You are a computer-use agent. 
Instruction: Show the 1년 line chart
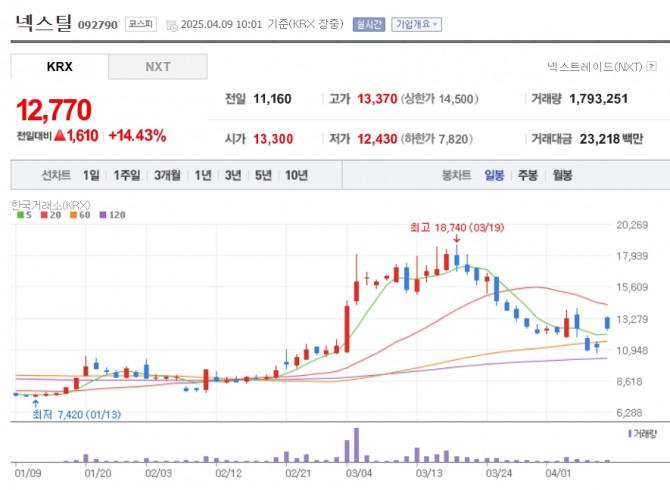(x=203, y=175)
